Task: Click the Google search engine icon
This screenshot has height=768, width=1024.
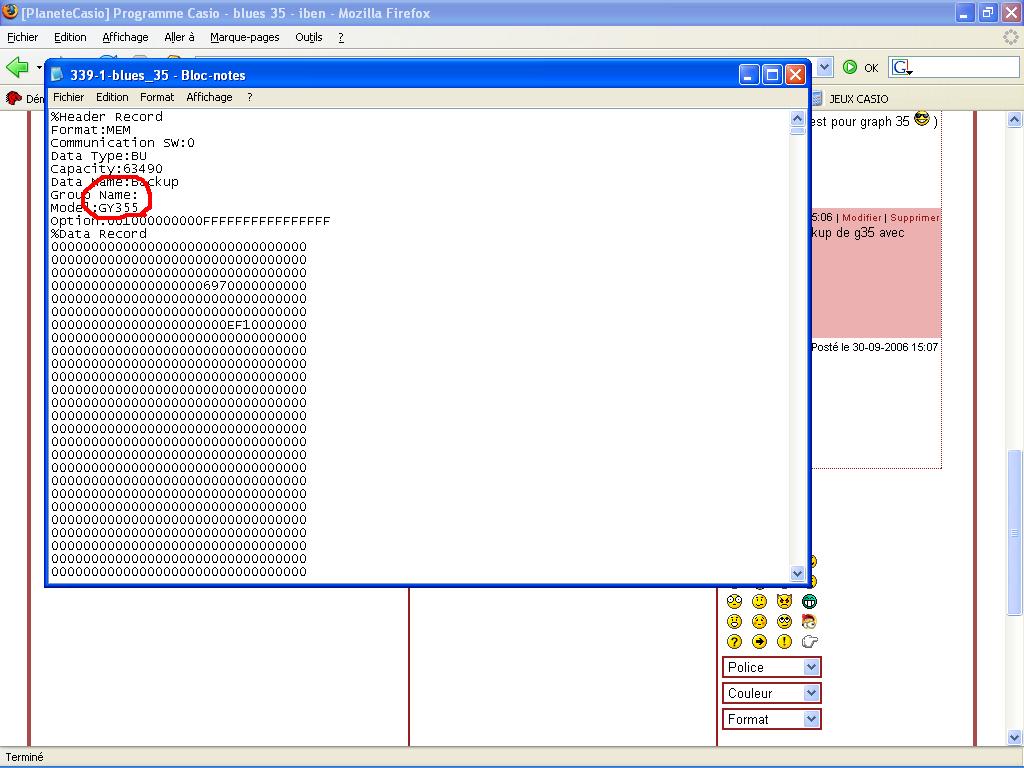Action: click(903, 67)
